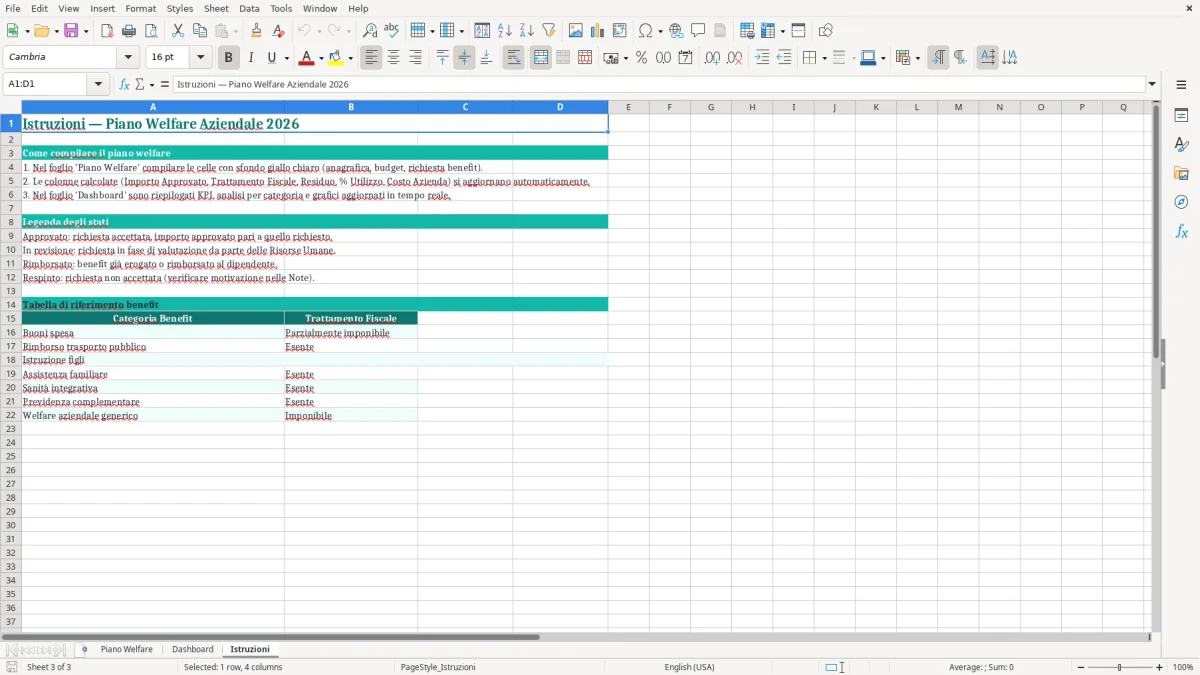
Task: Open the Font Name dropdown
Action: pyautogui.click(x=128, y=58)
